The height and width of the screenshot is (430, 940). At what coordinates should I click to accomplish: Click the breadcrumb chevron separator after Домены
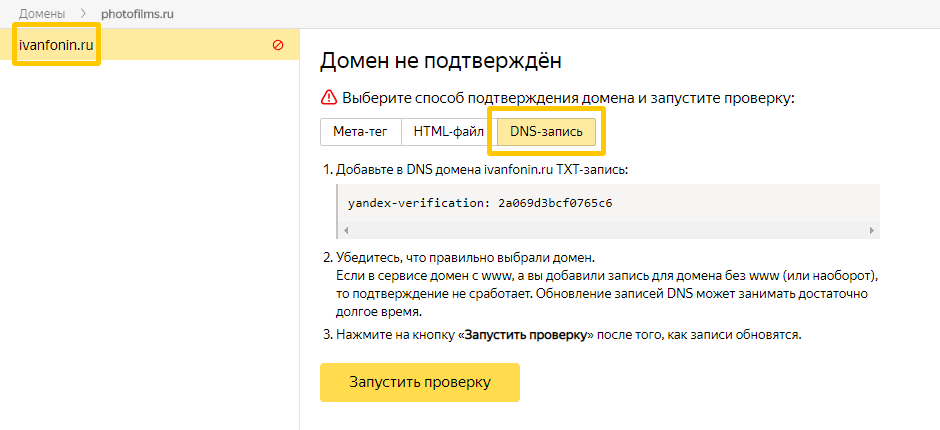click(x=83, y=13)
